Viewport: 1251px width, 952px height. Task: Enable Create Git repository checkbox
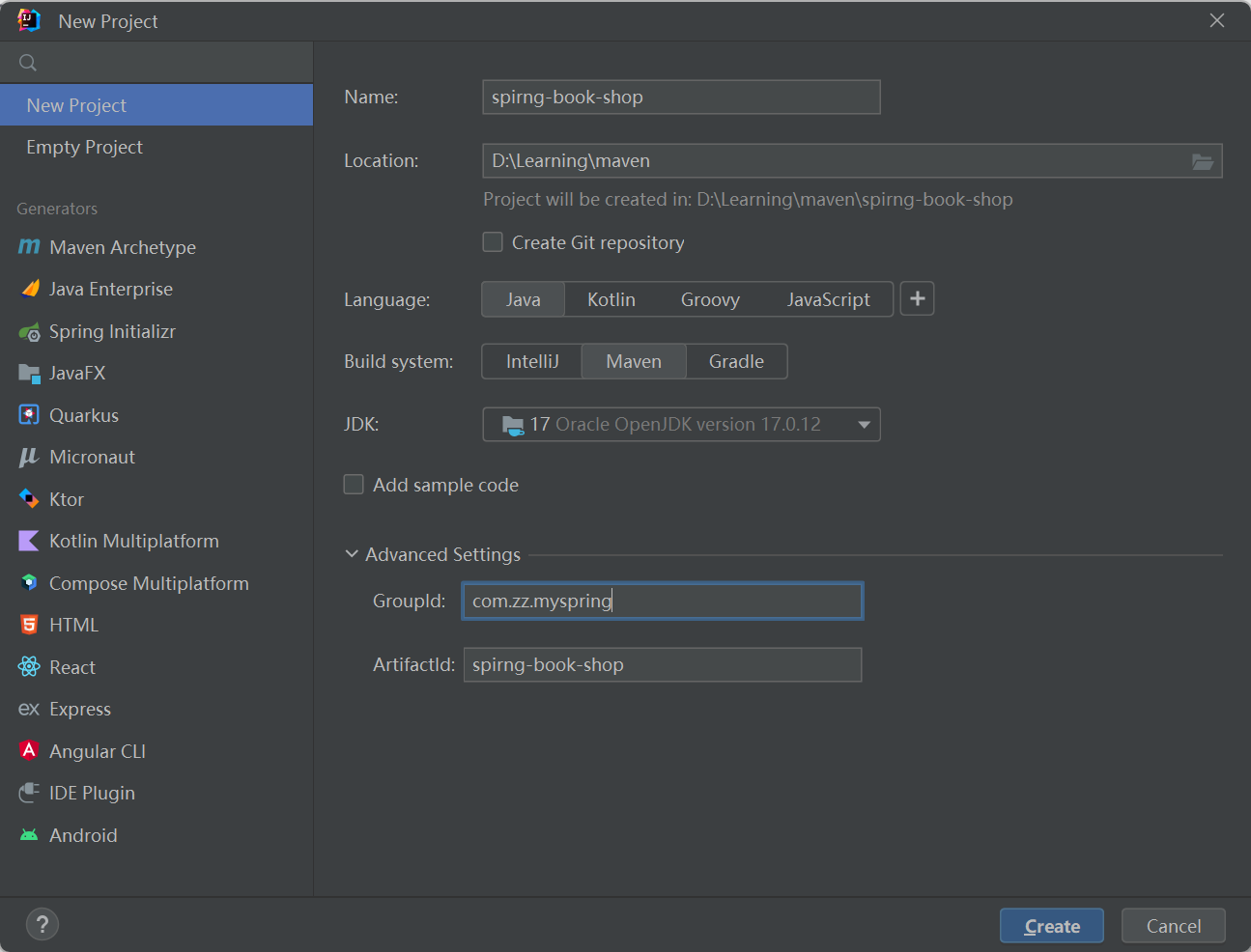(x=493, y=242)
